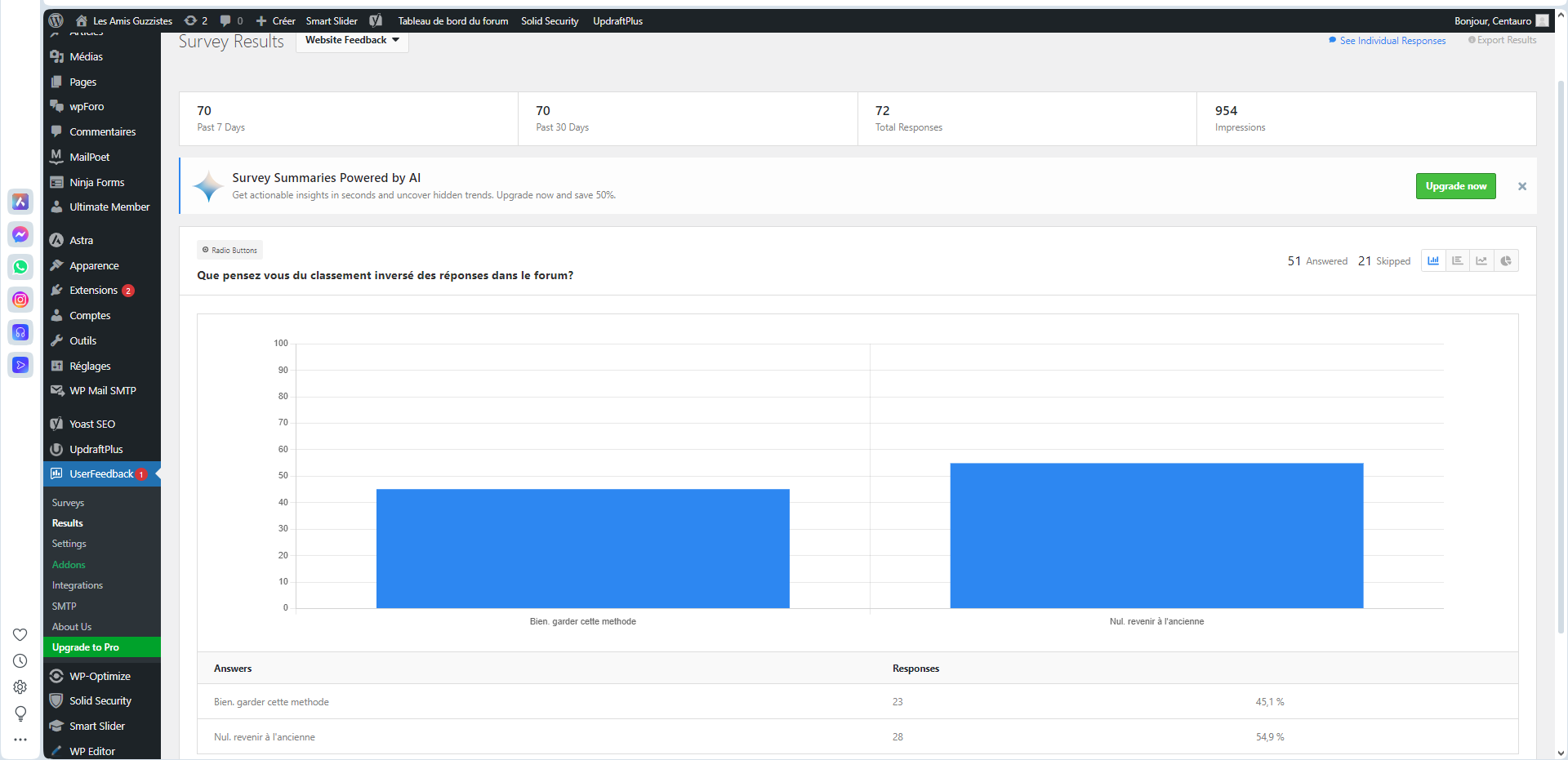Click the Nul. revenir à l'ancienne bar
Image resolution: width=1568 pixels, height=760 pixels.
[1156, 536]
